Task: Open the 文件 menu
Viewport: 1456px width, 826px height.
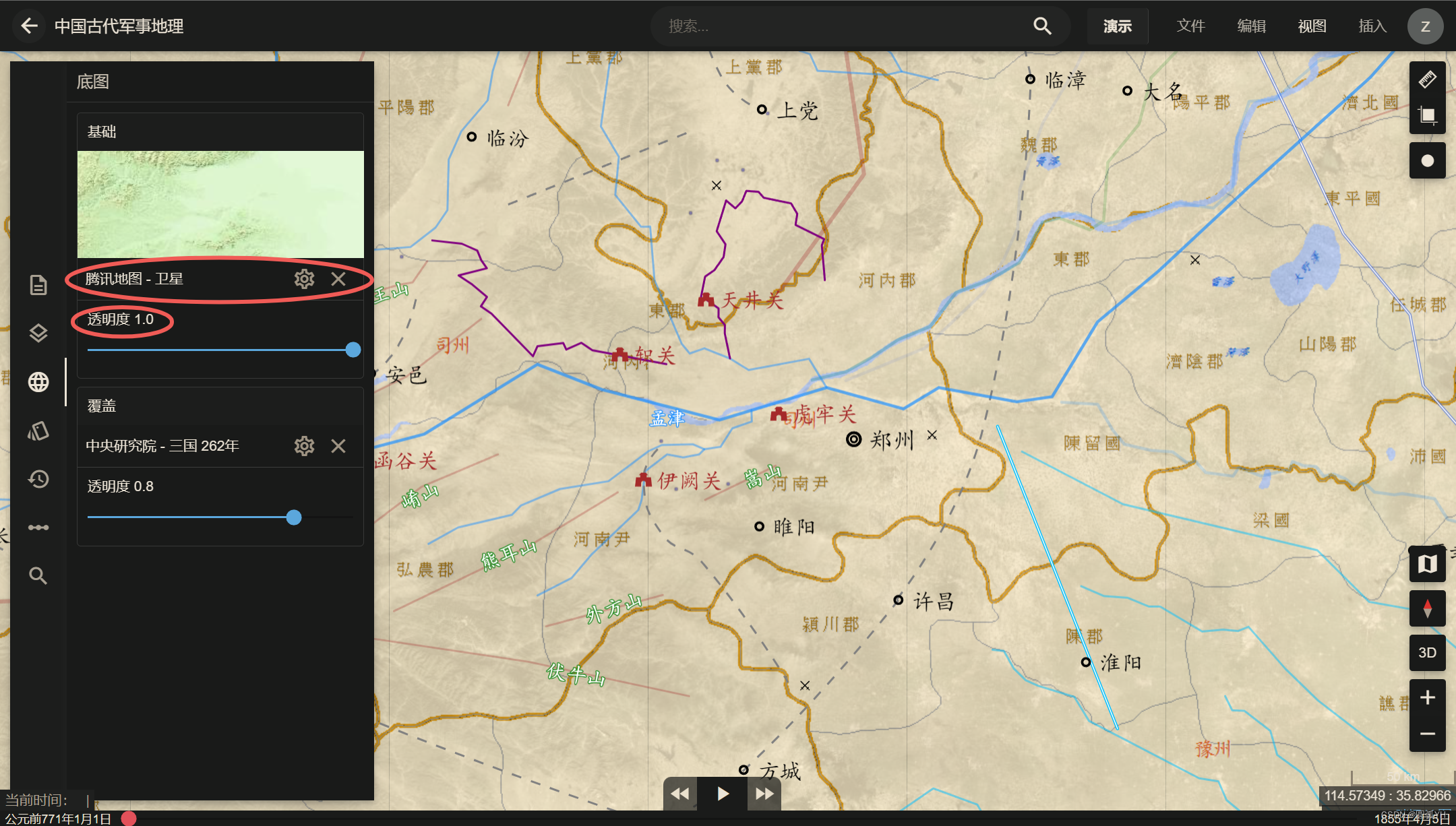Action: tap(1190, 26)
